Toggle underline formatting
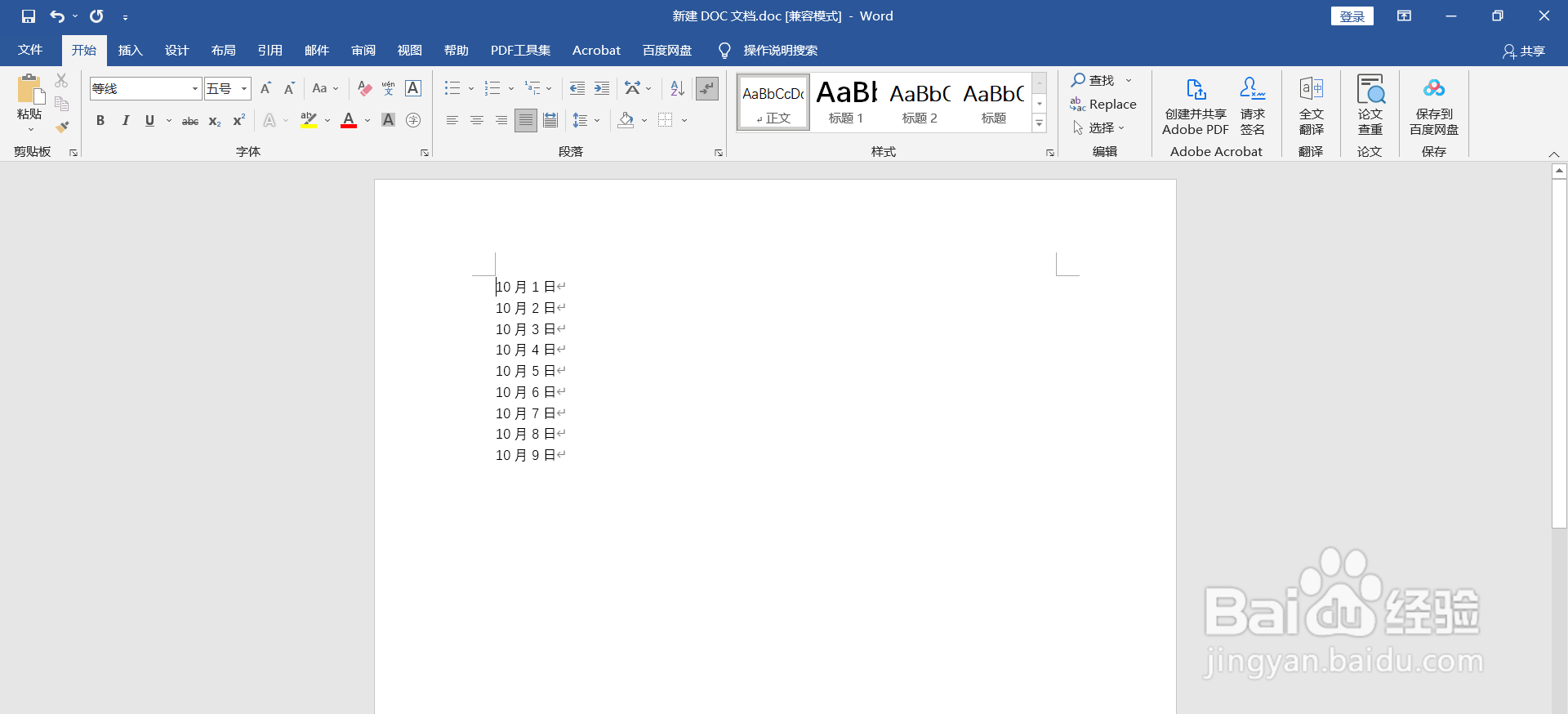The width and height of the screenshot is (1568, 714). click(x=149, y=121)
